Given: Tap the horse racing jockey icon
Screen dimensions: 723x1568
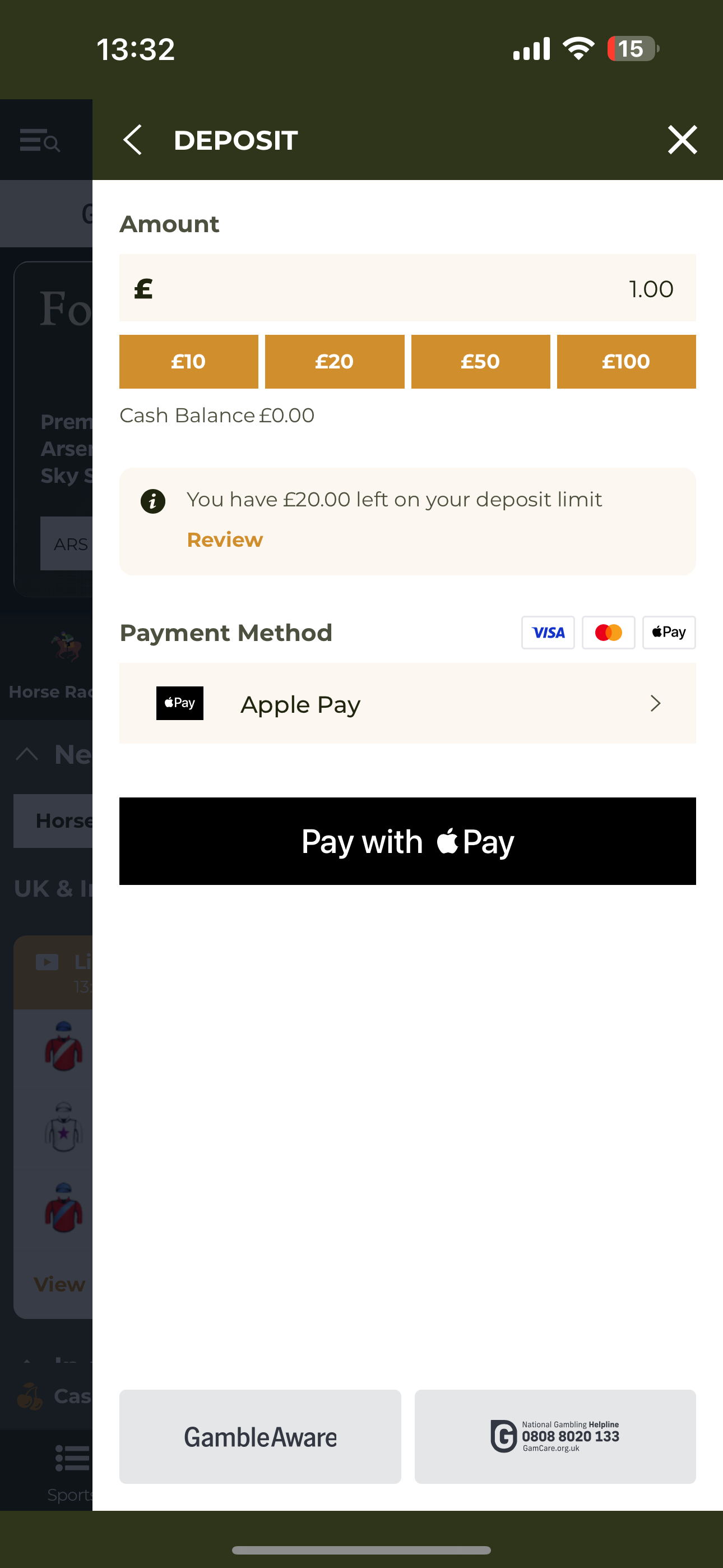Looking at the screenshot, I should click(x=66, y=647).
